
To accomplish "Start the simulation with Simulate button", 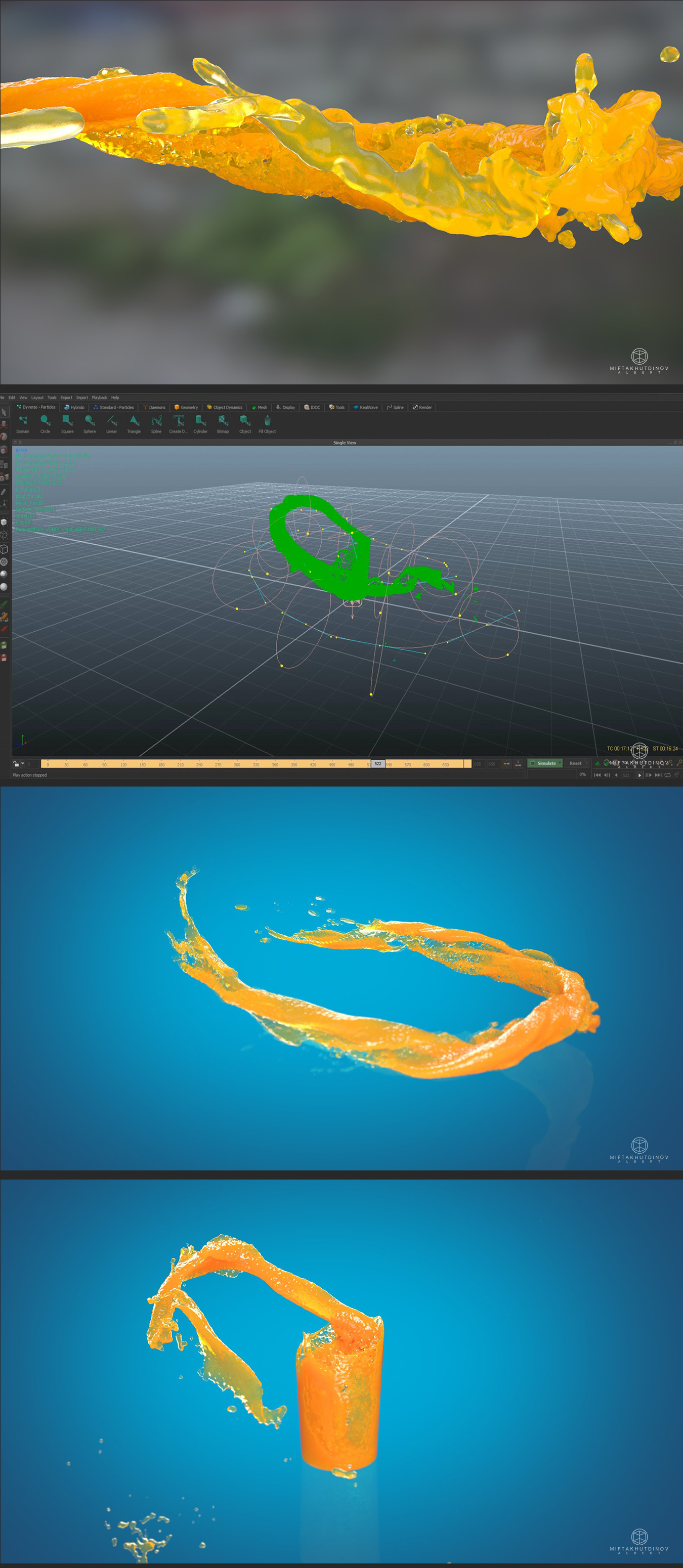I will 545,763.
